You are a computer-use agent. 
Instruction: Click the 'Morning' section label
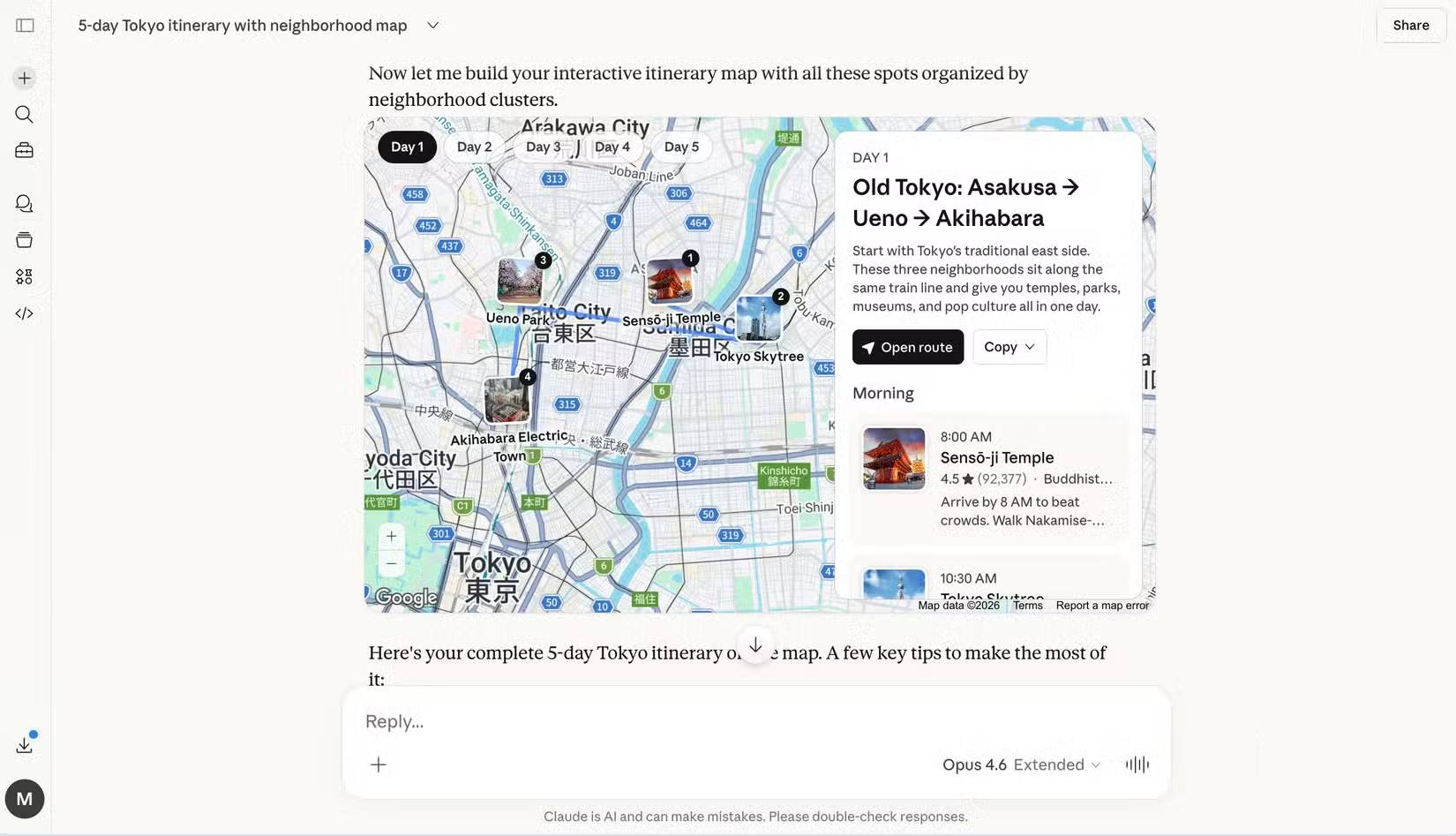point(883,394)
